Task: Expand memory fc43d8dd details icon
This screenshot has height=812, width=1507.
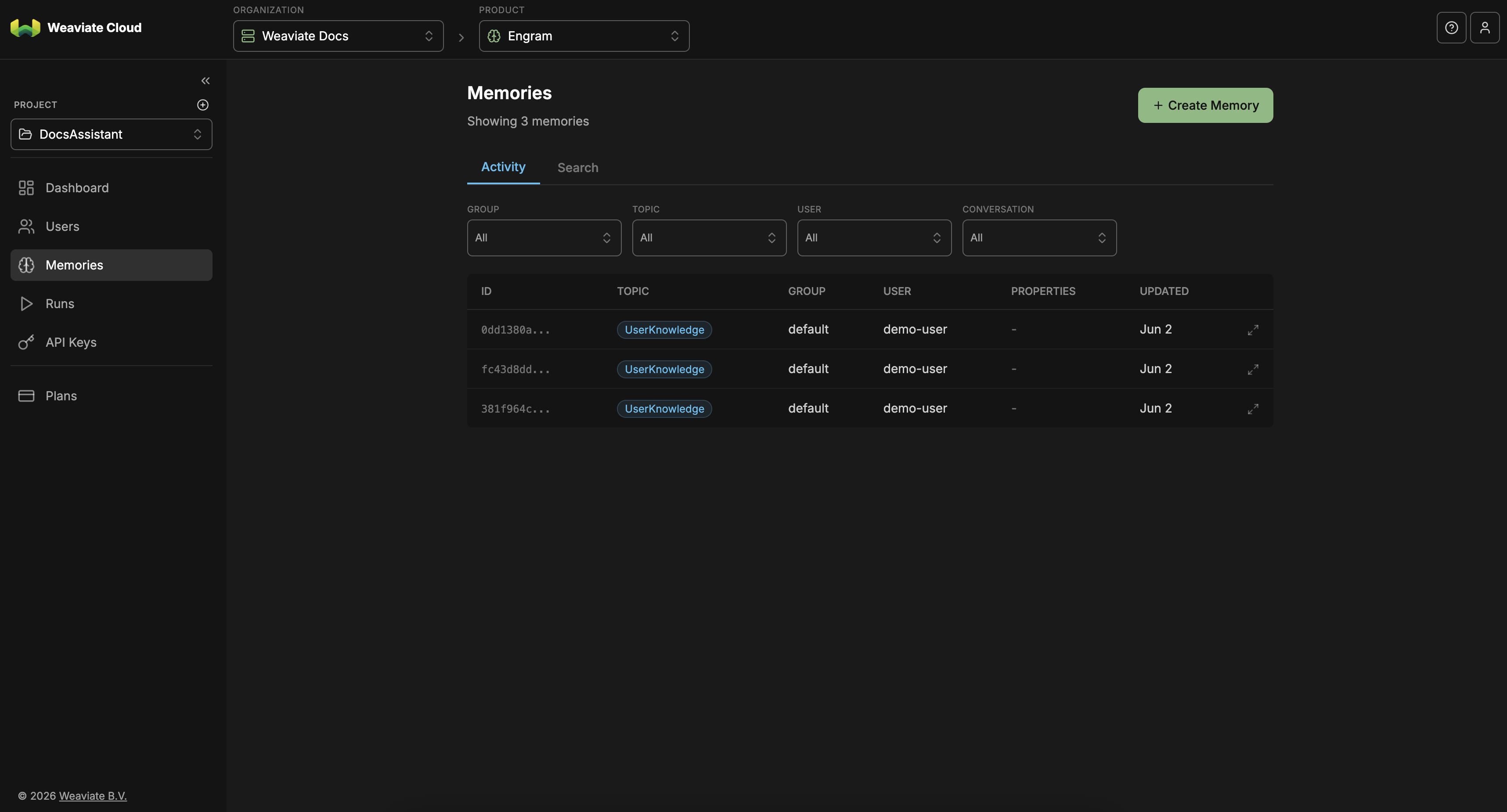Action: click(1252, 370)
